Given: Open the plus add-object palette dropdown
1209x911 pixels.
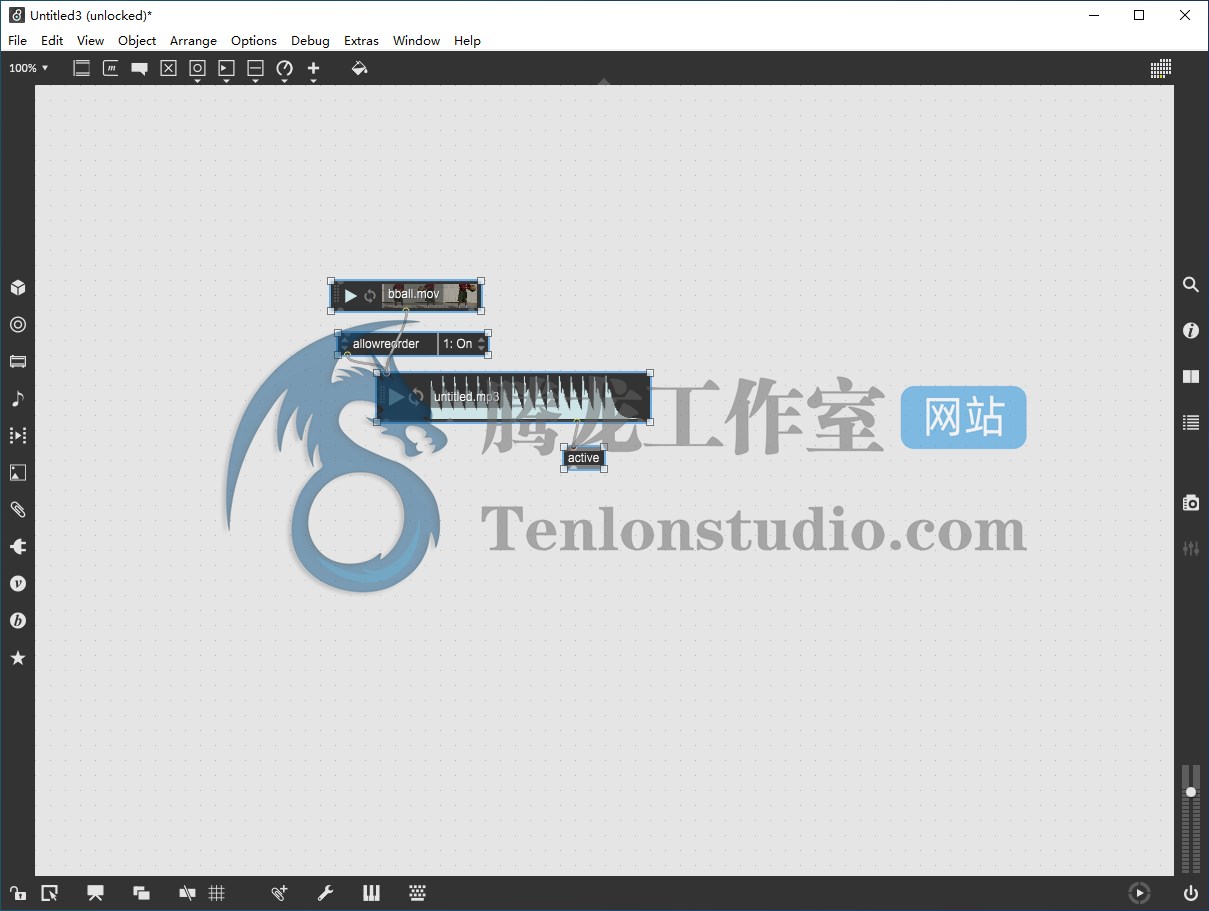Looking at the screenshot, I should coord(313,70).
